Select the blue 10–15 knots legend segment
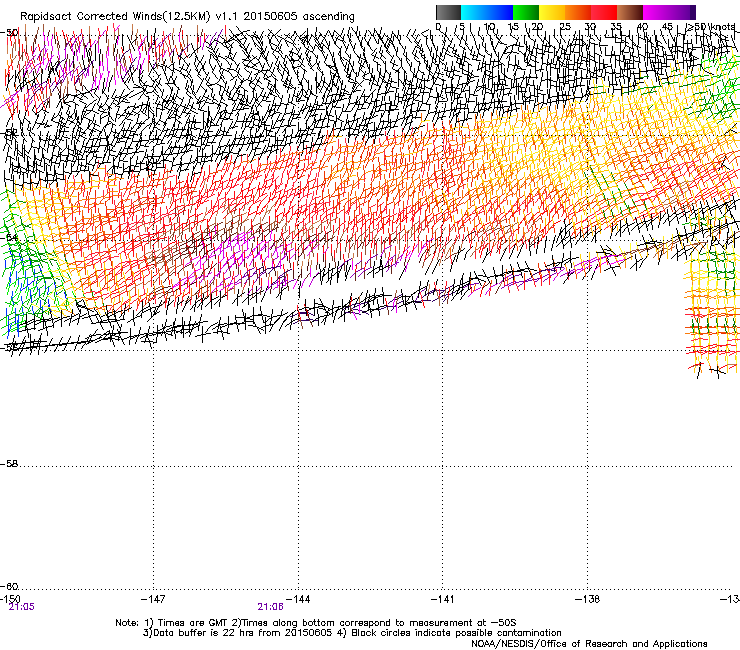 pos(500,12)
